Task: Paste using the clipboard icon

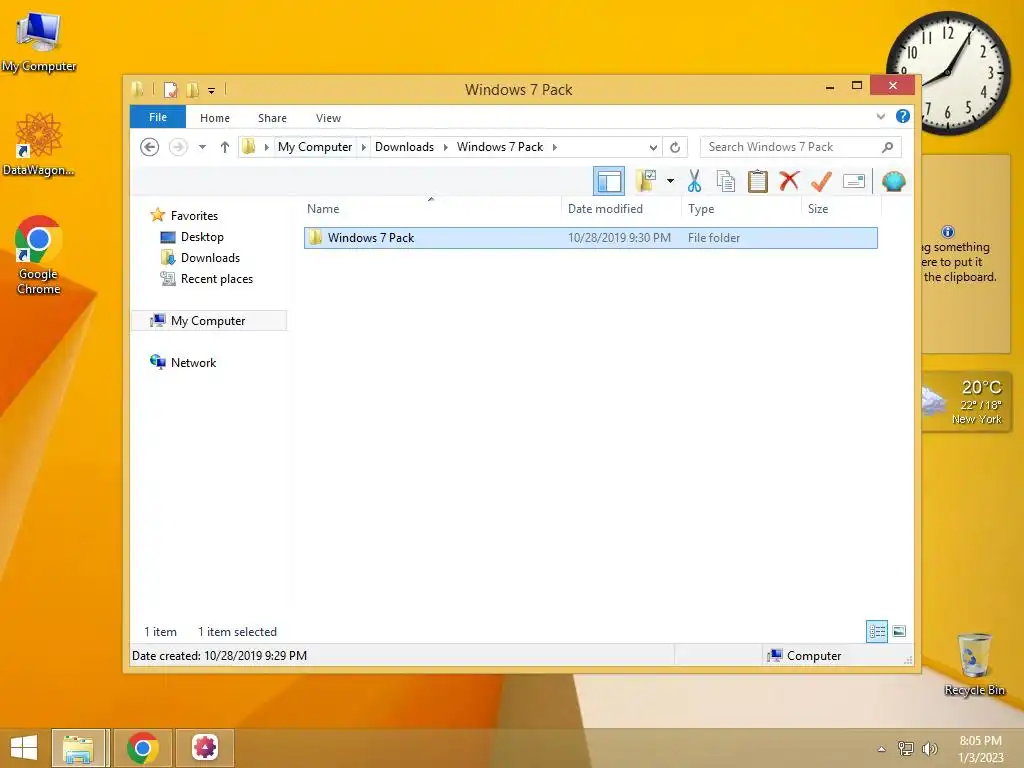Action: [x=758, y=181]
